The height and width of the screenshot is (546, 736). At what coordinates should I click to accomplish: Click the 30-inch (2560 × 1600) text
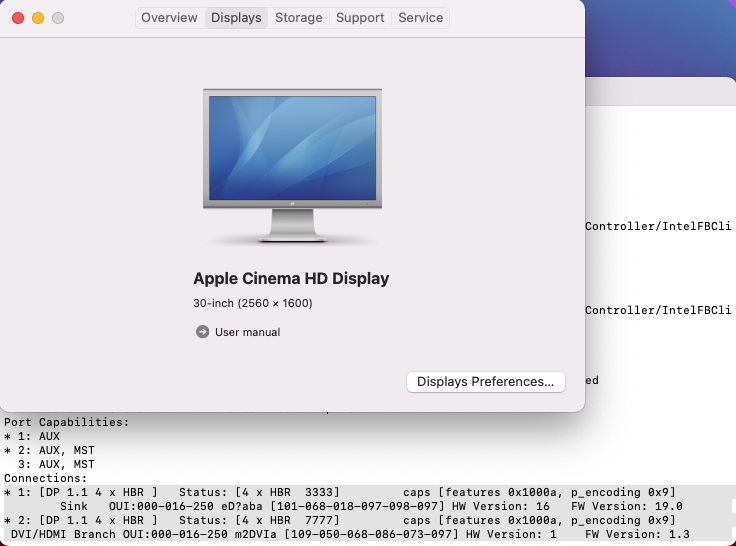coord(253,303)
